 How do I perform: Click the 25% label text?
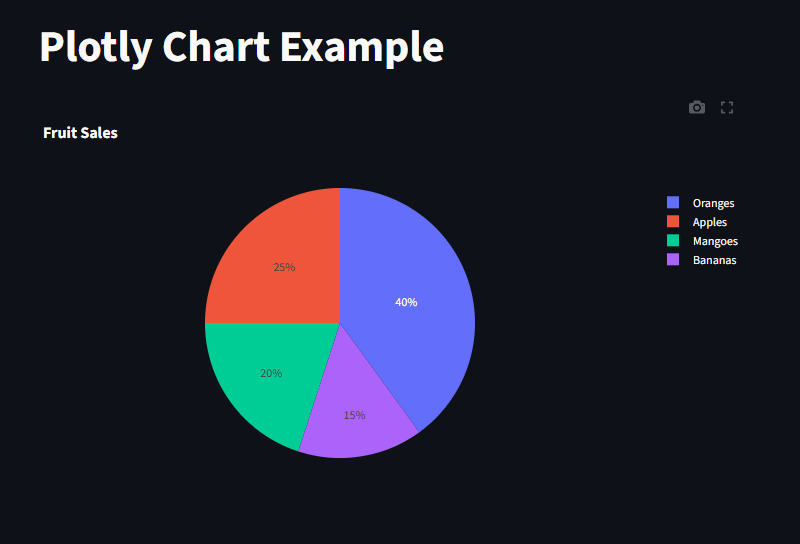click(x=284, y=267)
